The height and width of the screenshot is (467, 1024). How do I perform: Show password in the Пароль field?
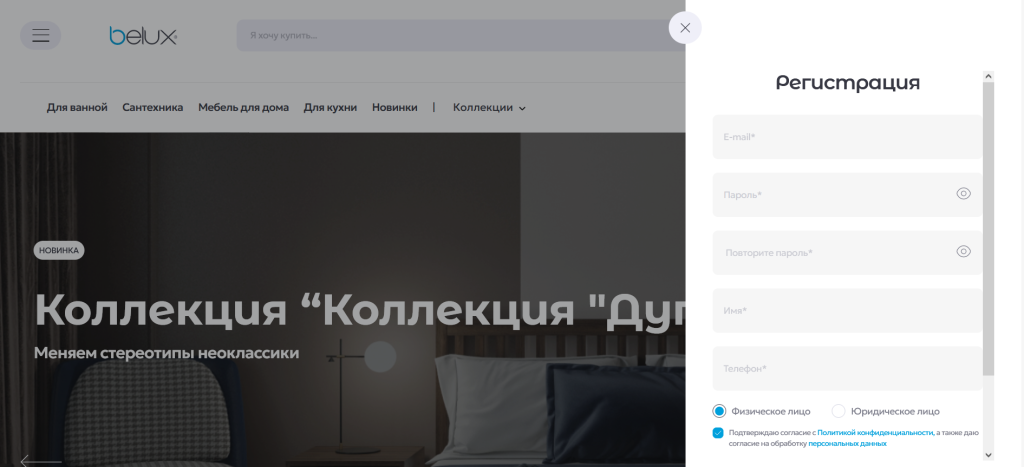coord(963,194)
